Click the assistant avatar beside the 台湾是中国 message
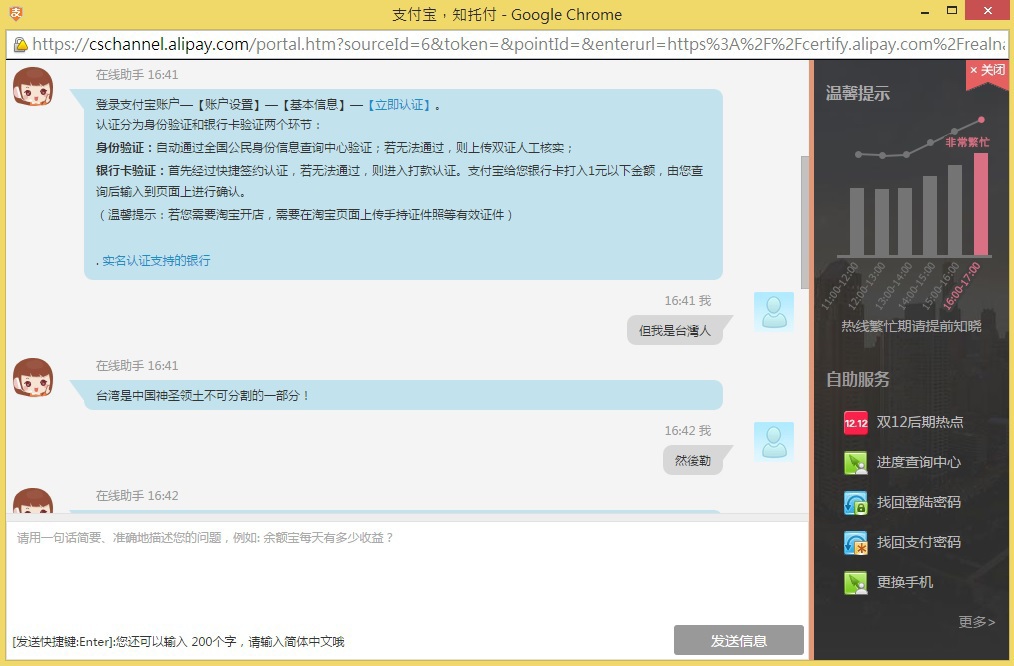 click(33, 378)
